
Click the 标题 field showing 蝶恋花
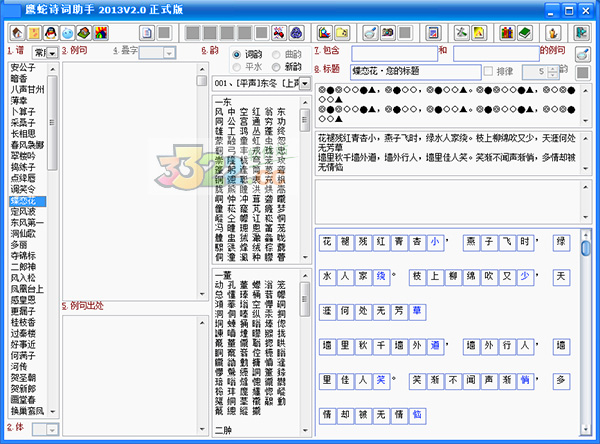coord(416,72)
